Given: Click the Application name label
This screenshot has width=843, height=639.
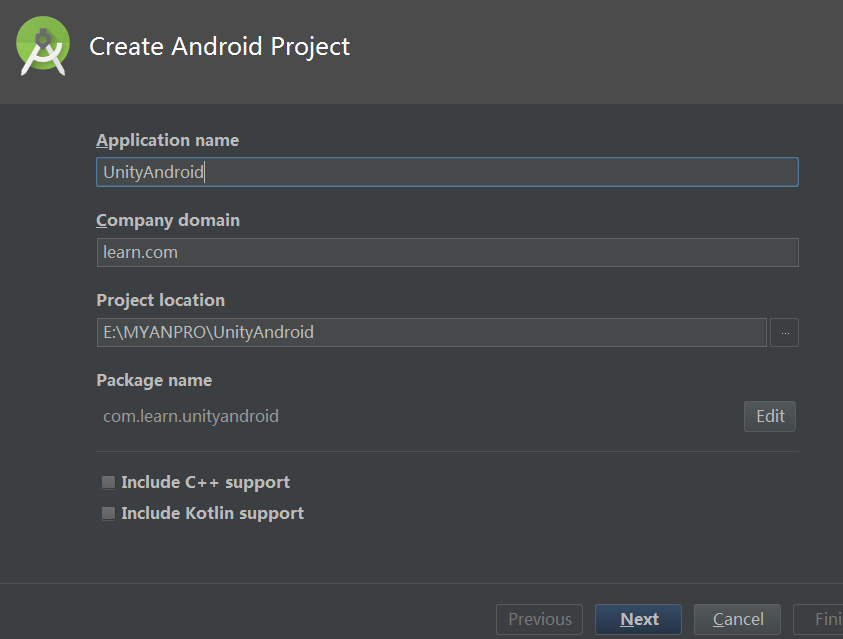Looking at the screenshot, I should pos(168,140).
